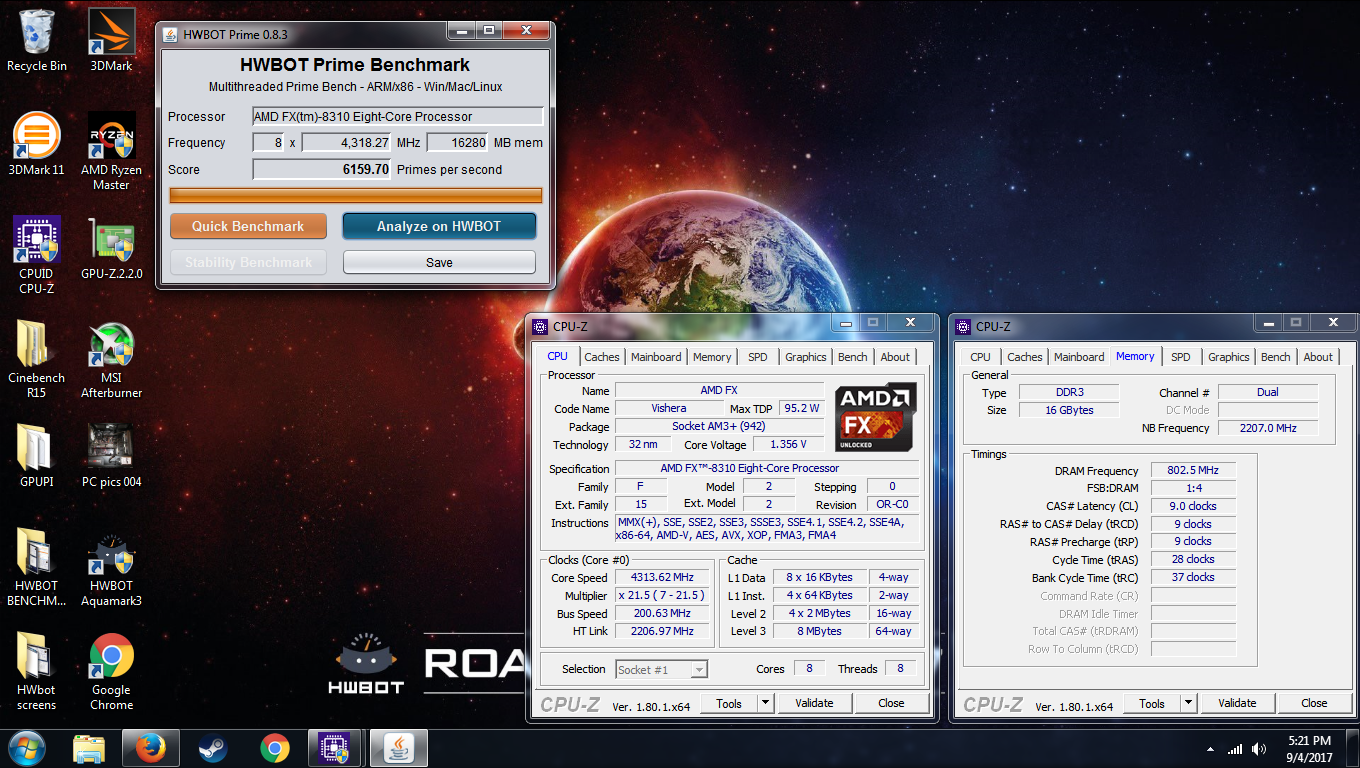Open the volume speaker tray icon

coord(1259,749)
